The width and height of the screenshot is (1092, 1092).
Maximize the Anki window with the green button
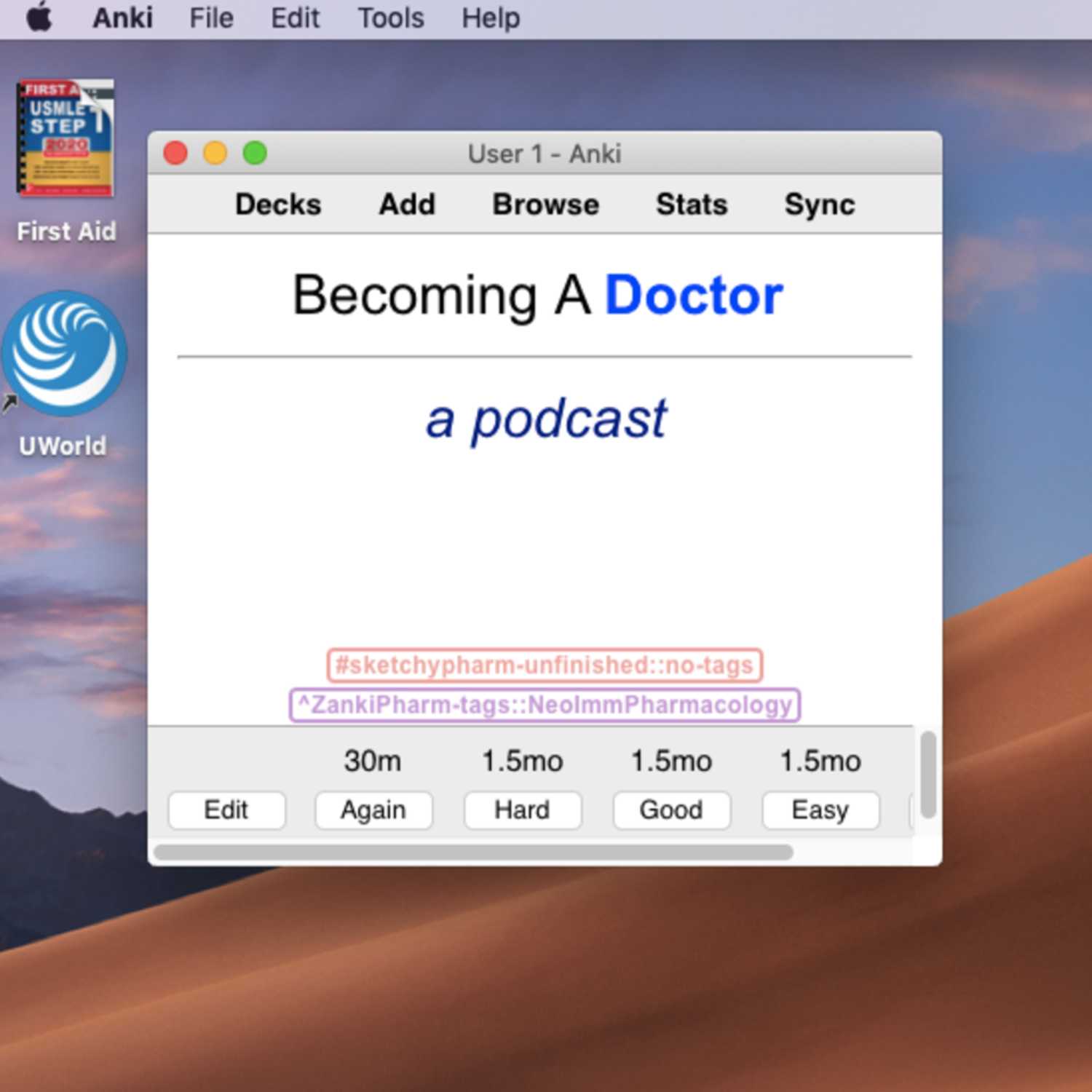click(255, 154)
